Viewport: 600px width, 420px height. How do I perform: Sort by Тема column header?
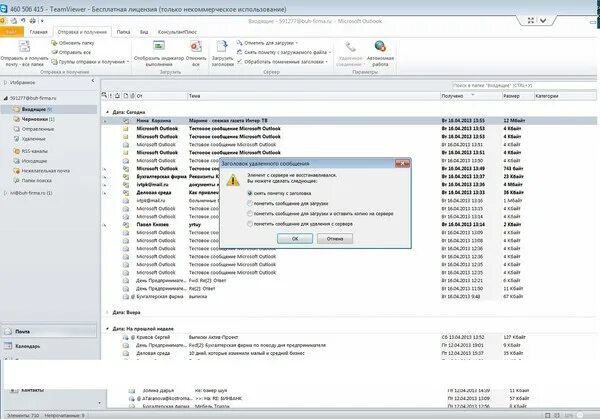click(314, 96)
